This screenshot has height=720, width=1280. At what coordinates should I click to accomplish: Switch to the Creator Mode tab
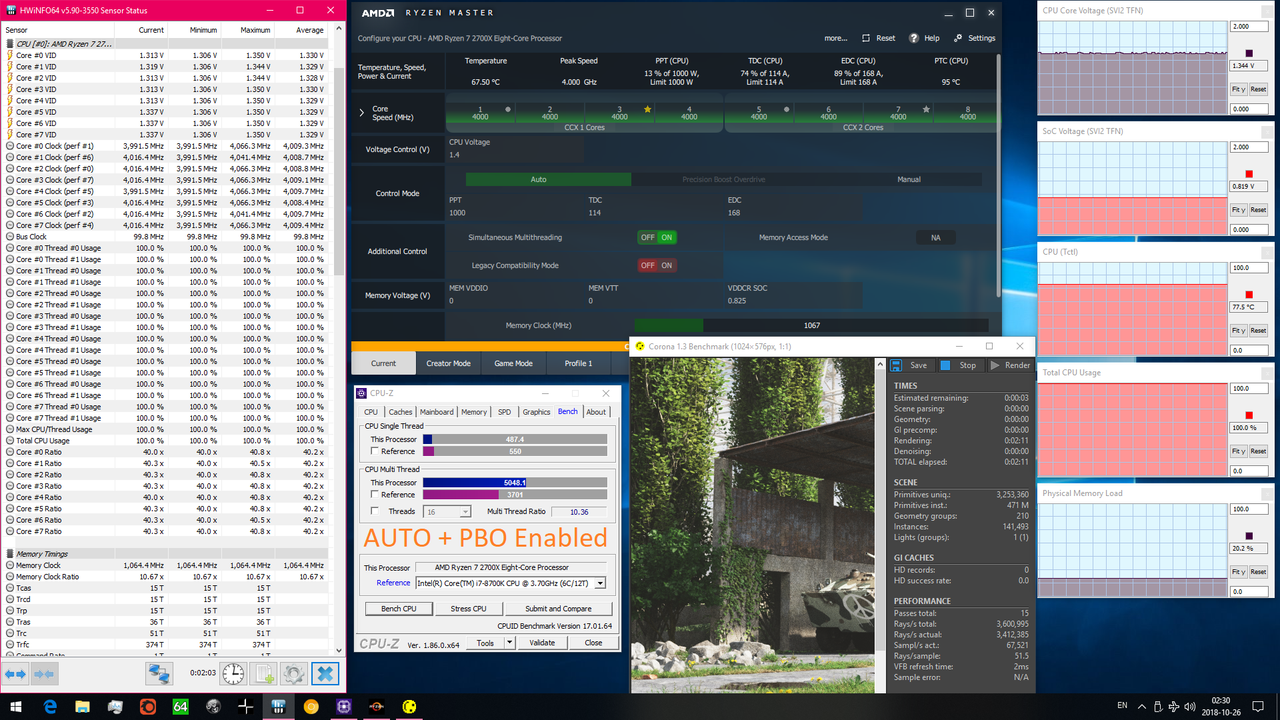[447, 363]
